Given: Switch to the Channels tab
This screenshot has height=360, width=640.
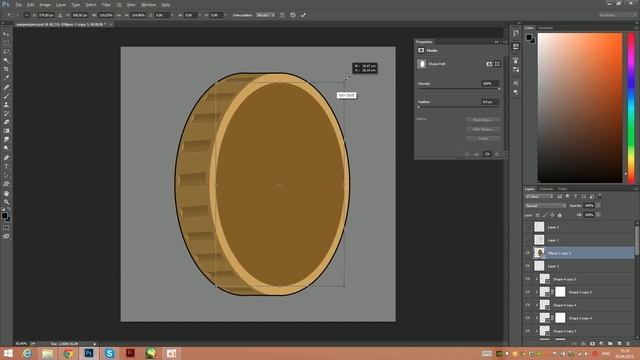Looking at the screenshot, I should click(546, 189).
